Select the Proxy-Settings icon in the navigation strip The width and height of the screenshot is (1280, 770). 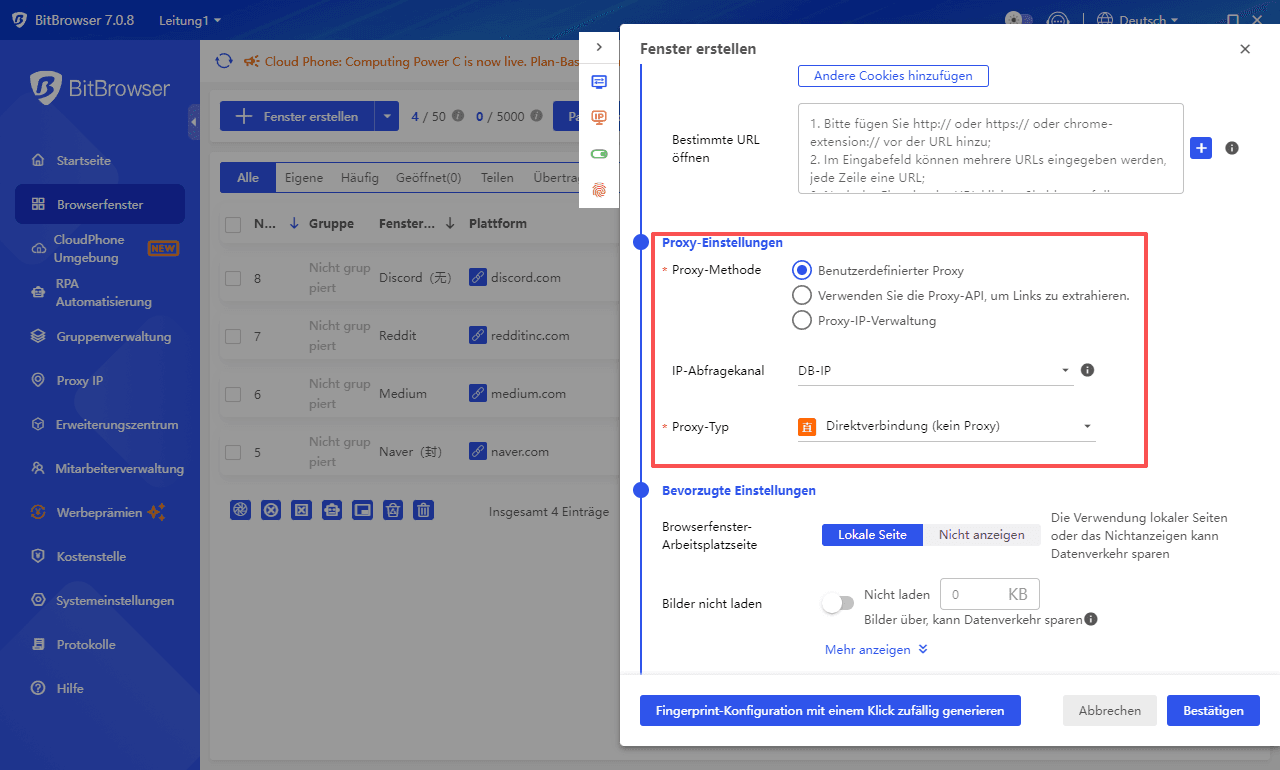pos(598,117)
